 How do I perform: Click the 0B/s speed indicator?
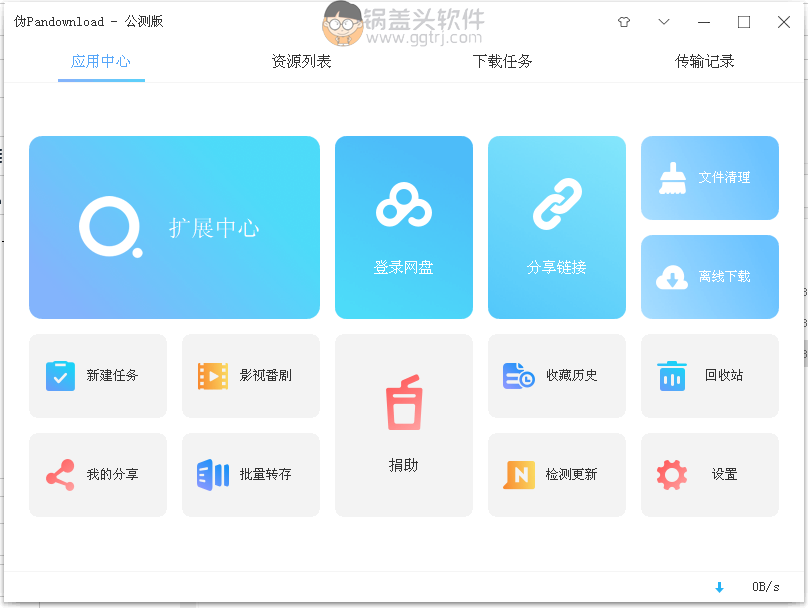coord(765,587)
